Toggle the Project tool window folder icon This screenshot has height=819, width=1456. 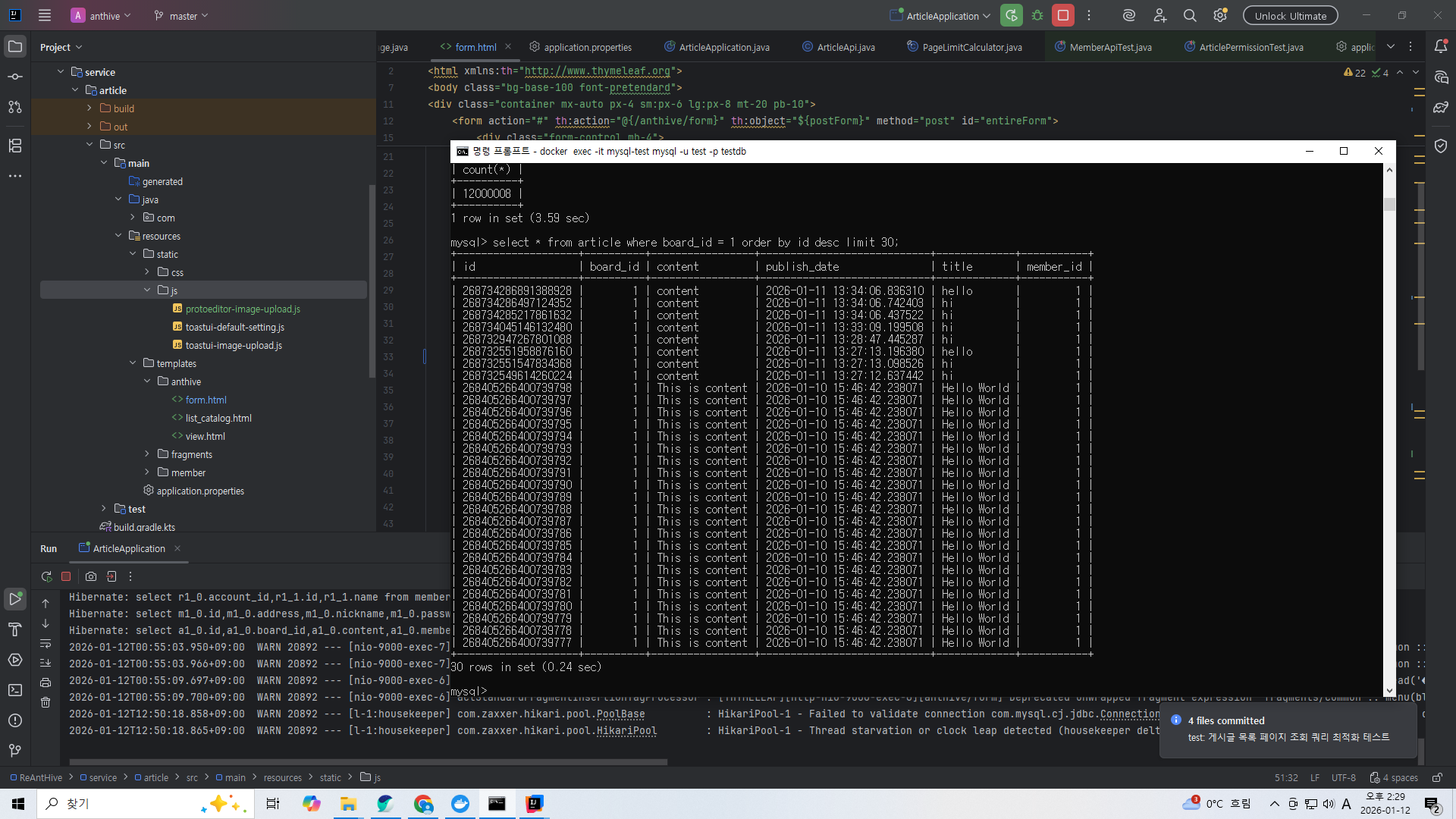15,46
